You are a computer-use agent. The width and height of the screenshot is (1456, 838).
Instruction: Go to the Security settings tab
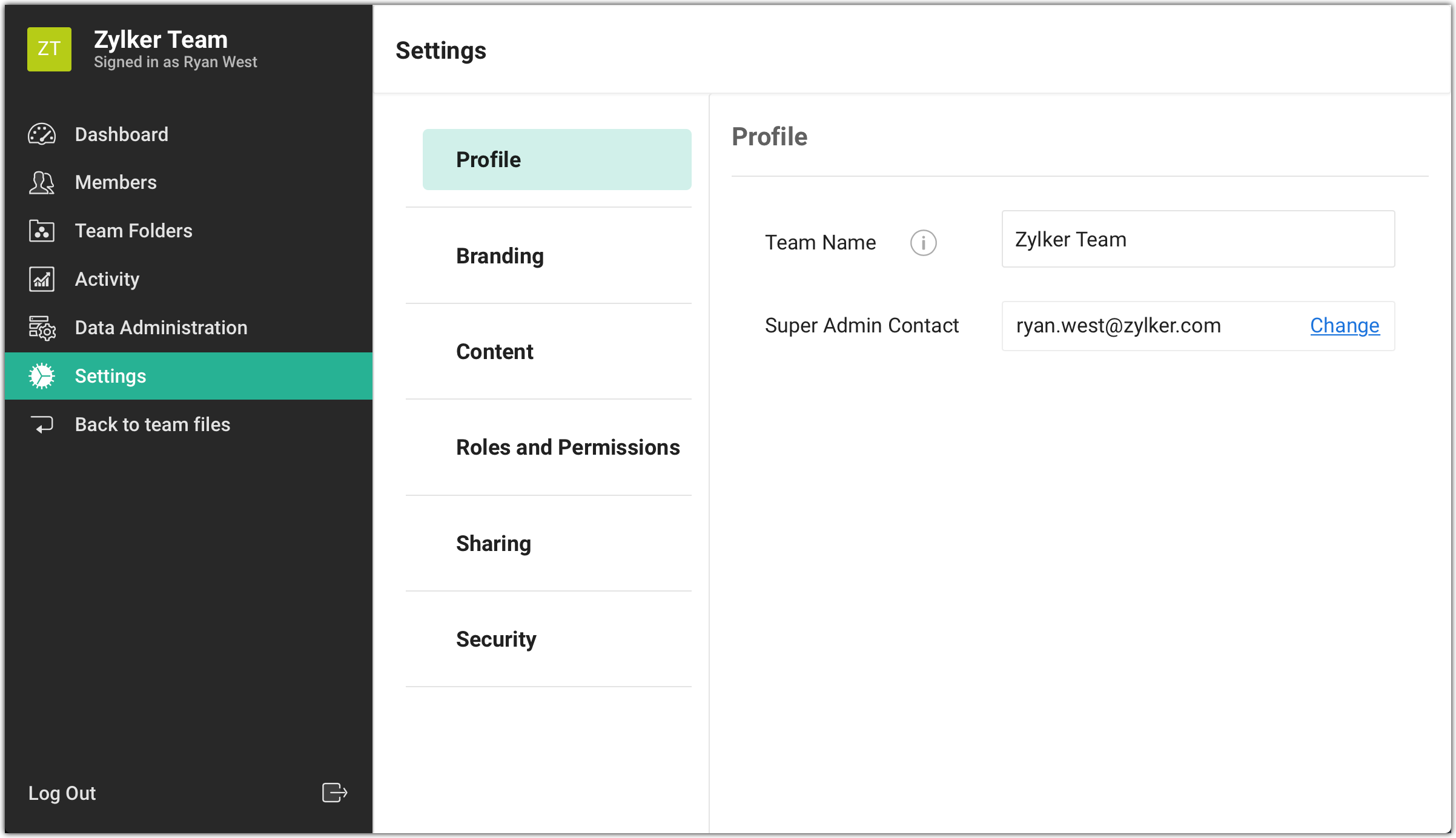(x=495, y=639)
